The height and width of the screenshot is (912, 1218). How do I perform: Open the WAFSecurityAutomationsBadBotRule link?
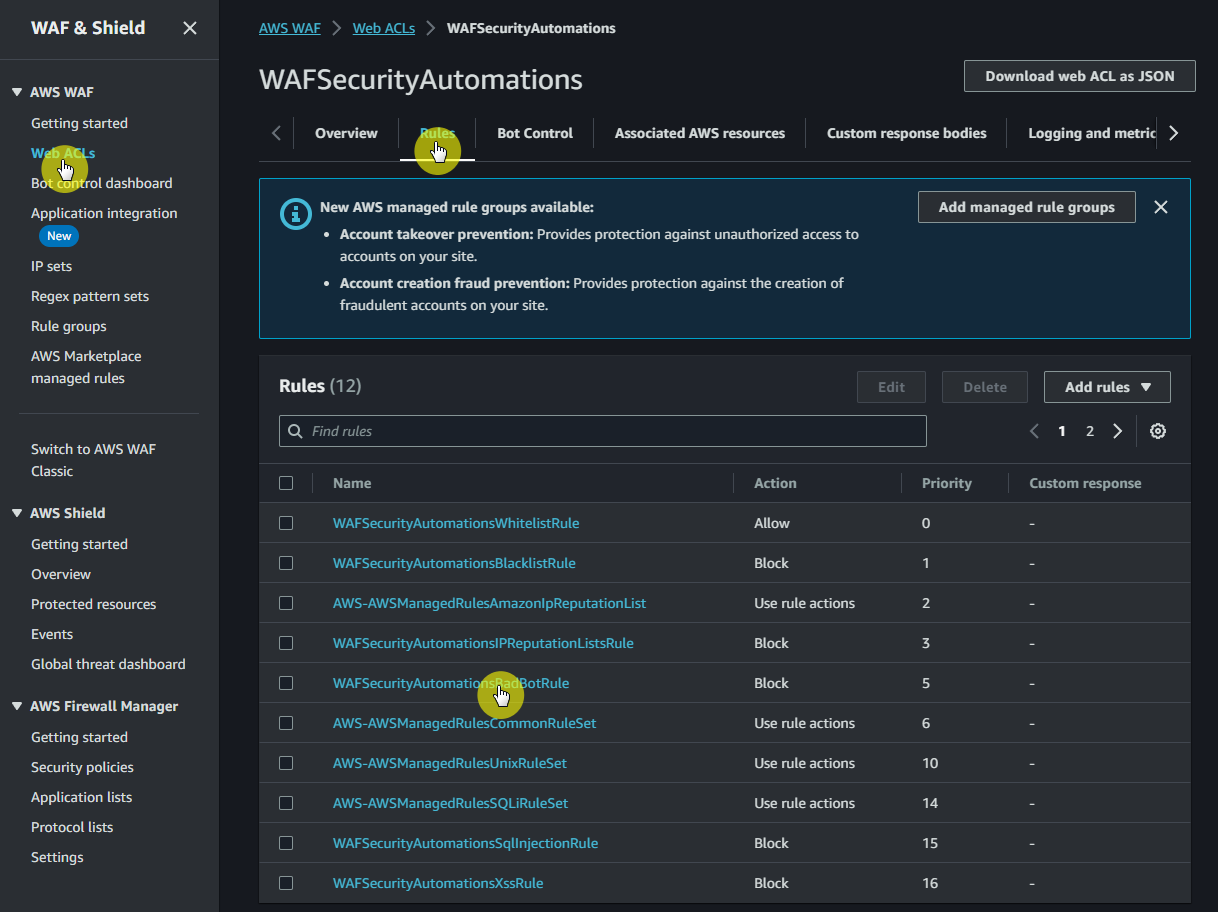[451, 683]
